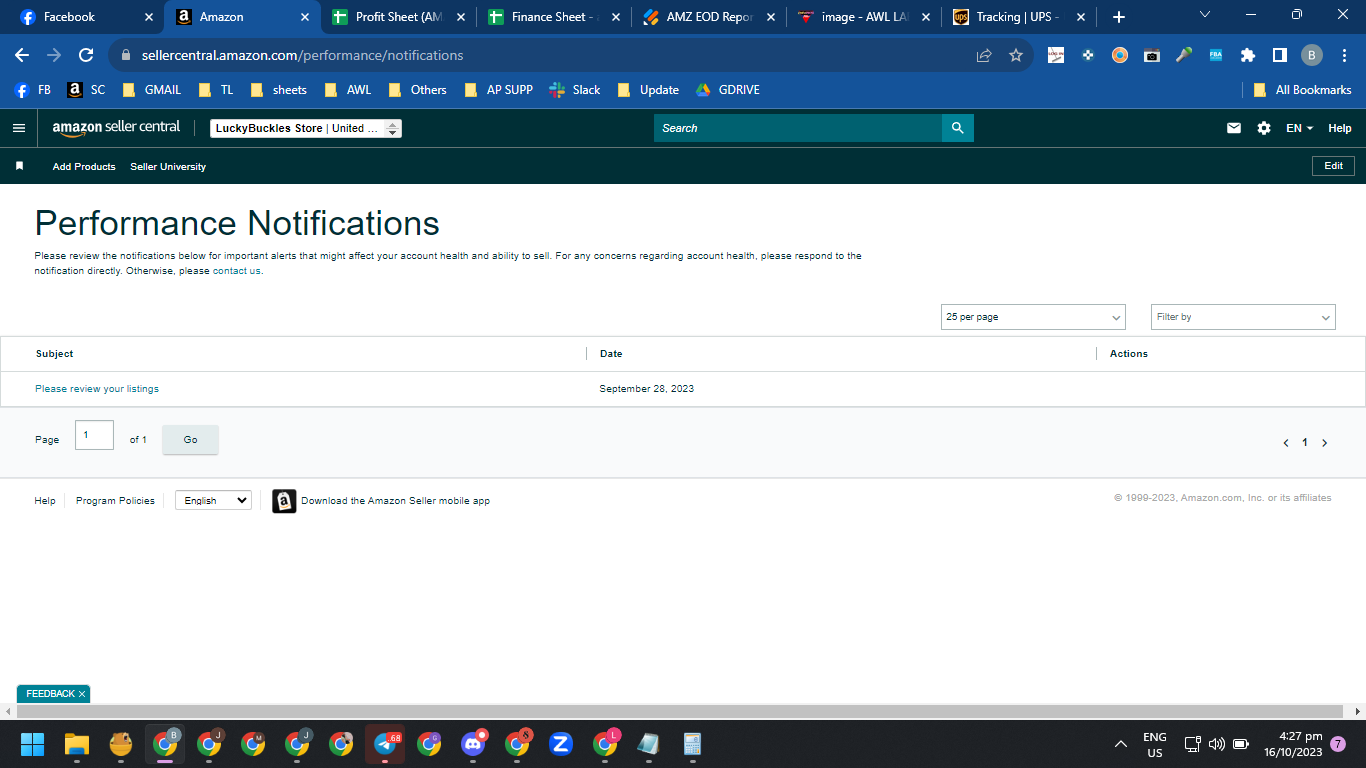Reload the page in Chrome
The height and width of the screenshot is (768, 1366).
[86, 56]
